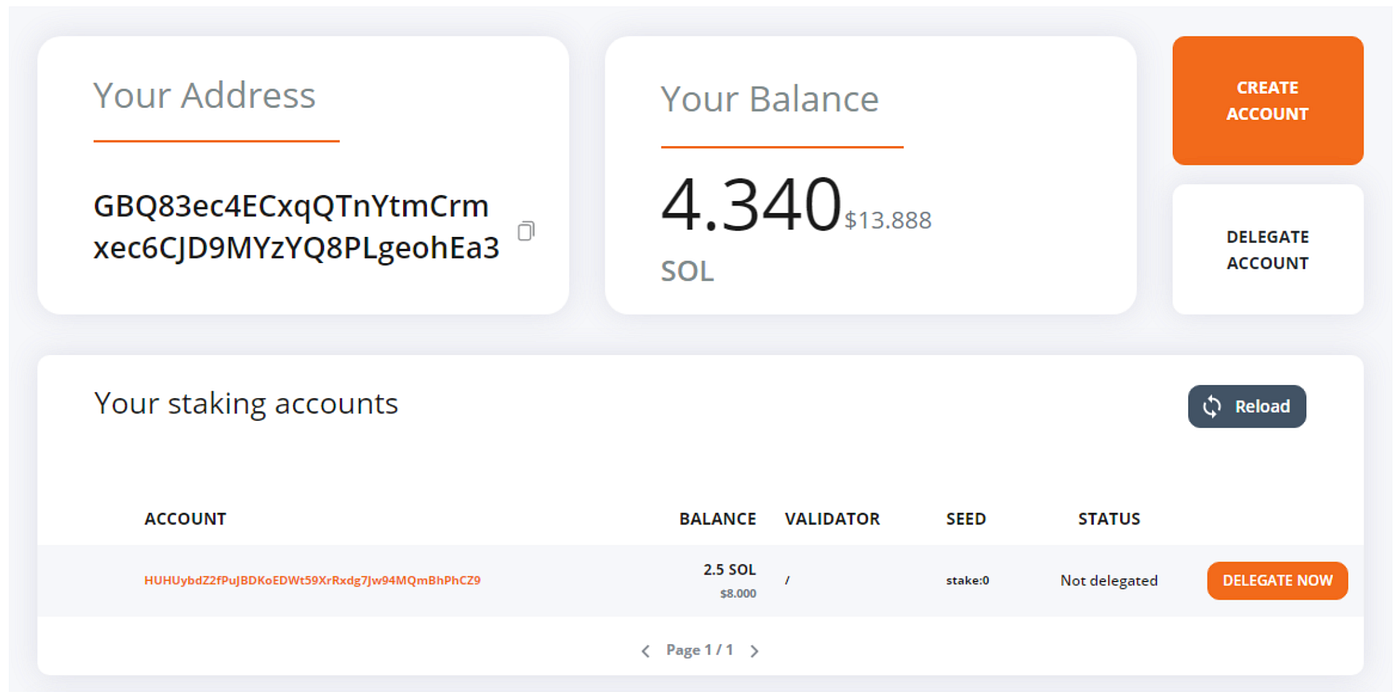This screenshot has width=1400, height=697.
Task: Open the staking account HUHUybdZ2f… address link
Action: (x=312, y=580)
